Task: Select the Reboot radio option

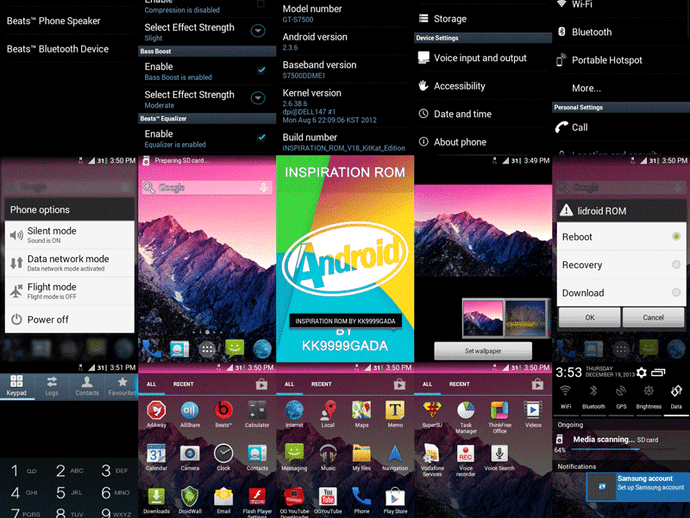Action: pyautogui.click(x=676, y=237)
